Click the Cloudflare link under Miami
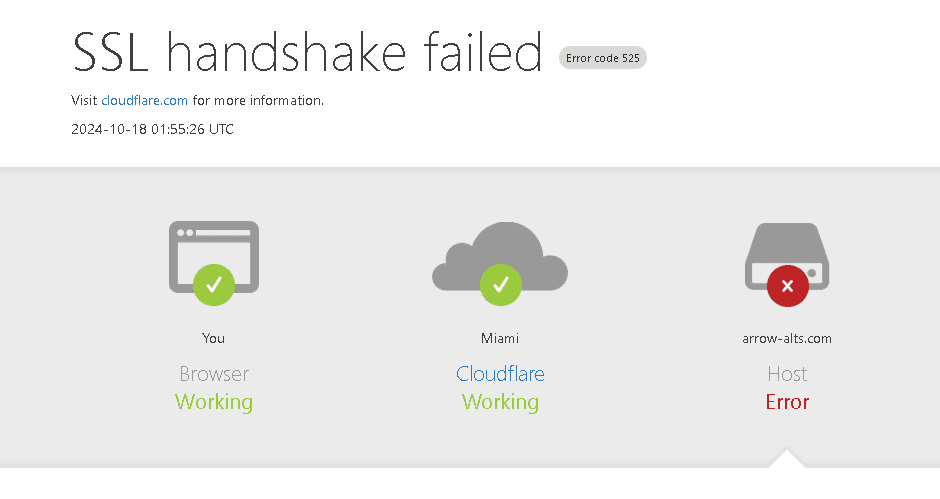This screenshot has height=499, width=940. point(500,374)
